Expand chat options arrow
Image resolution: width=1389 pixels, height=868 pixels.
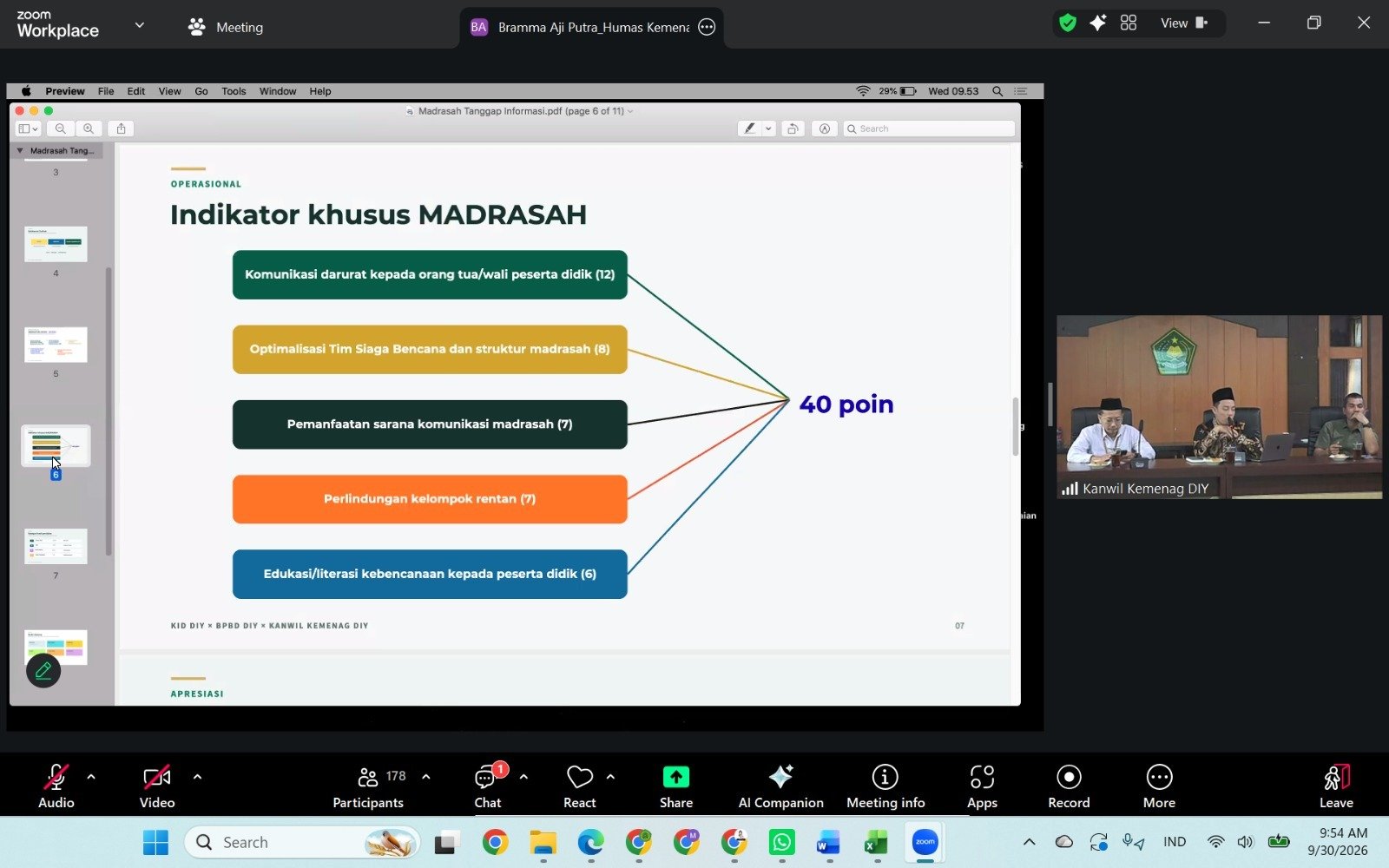[523, 777]
